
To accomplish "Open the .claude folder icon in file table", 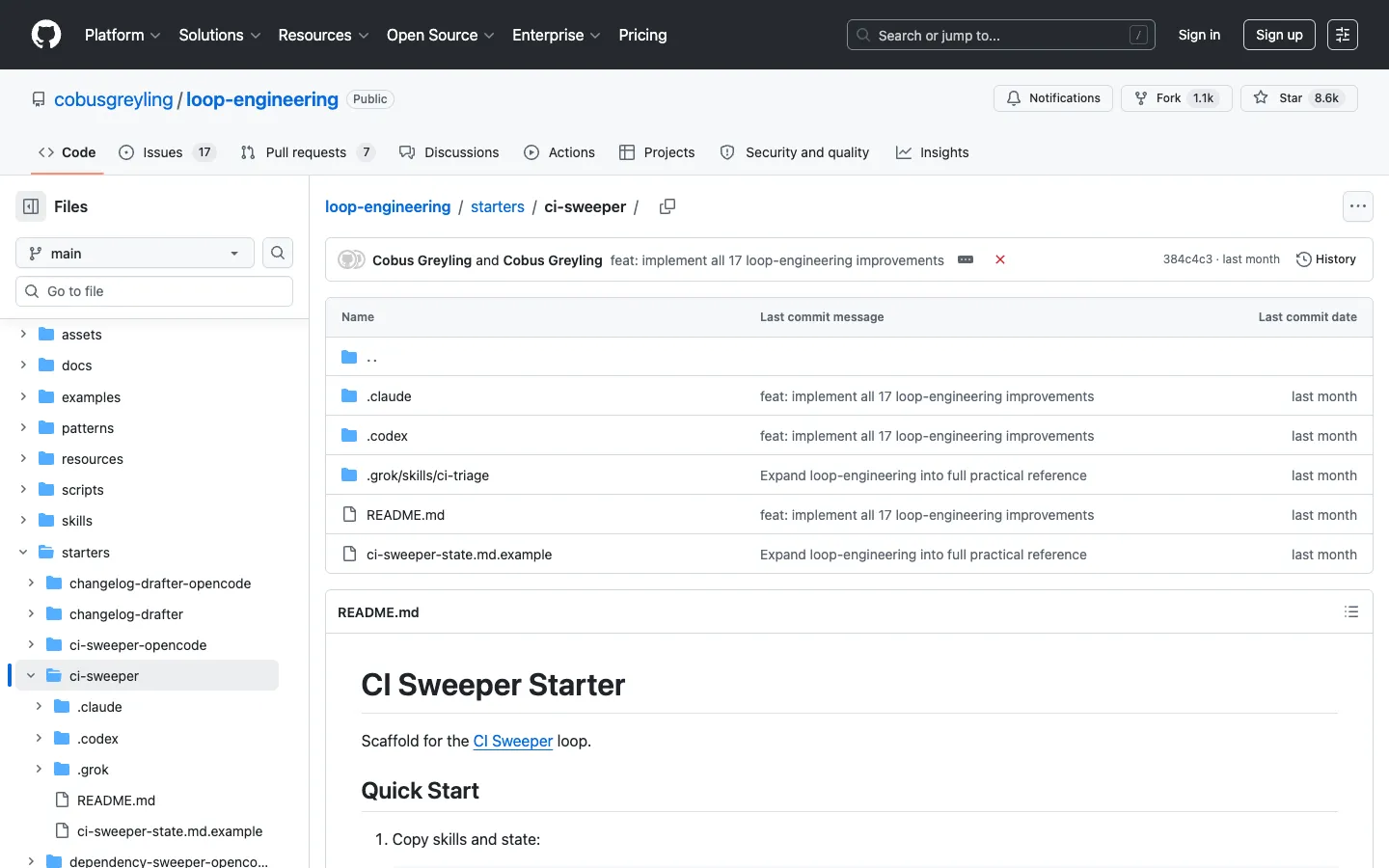I will (x=349, y=396).
